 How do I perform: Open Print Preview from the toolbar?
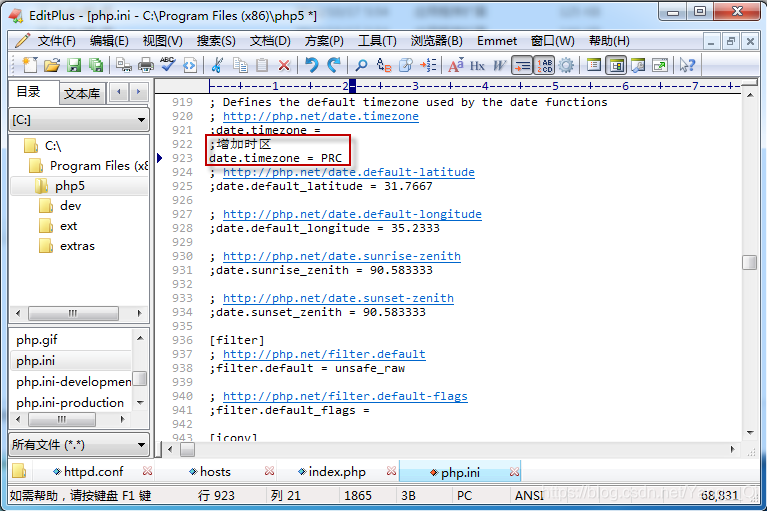pyautogui.click(x=124, y=65)
